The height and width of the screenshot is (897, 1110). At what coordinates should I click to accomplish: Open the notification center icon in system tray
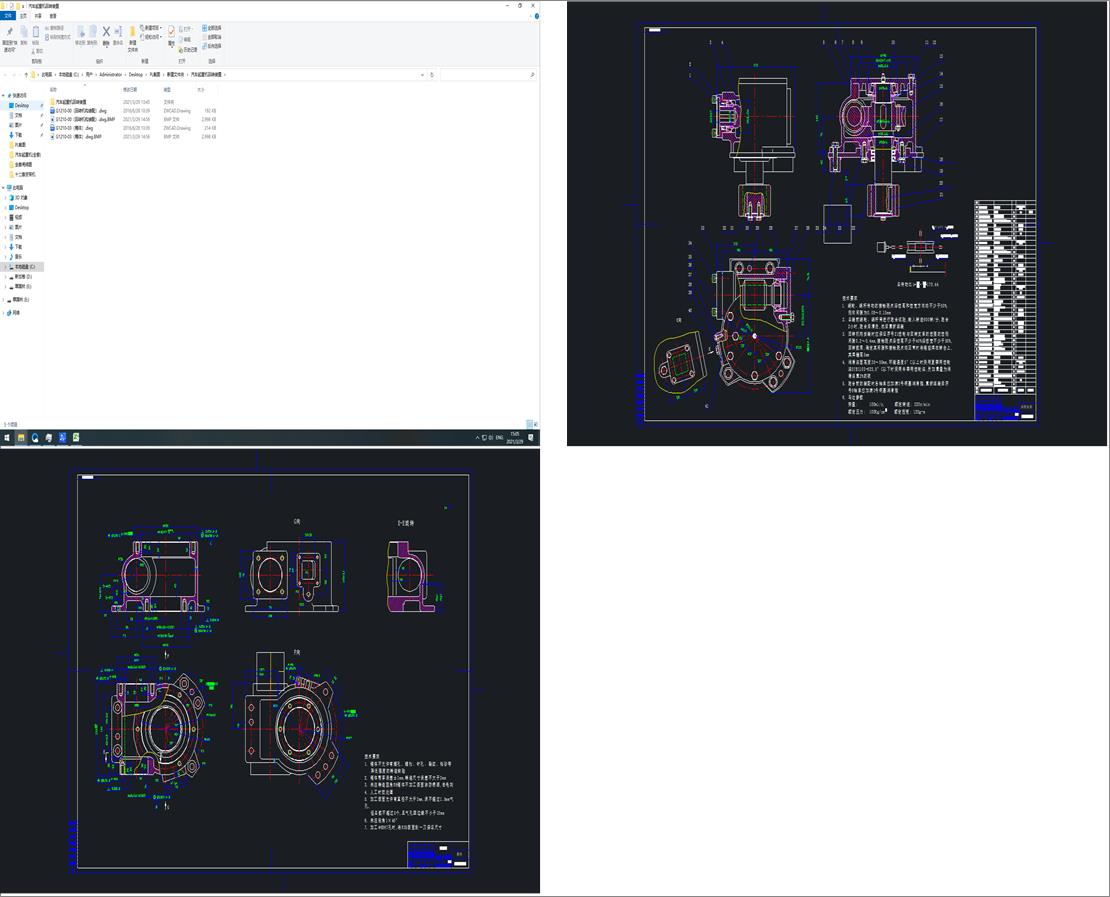[x=530, y=438]
